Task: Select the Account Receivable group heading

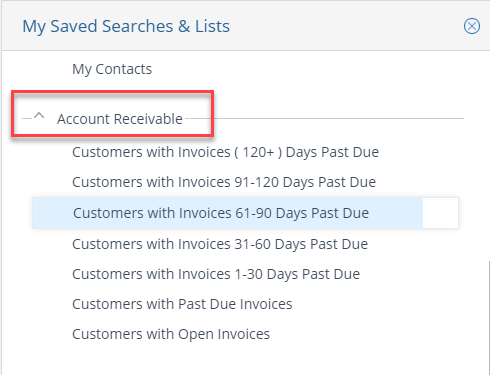Action: point(120,119)
